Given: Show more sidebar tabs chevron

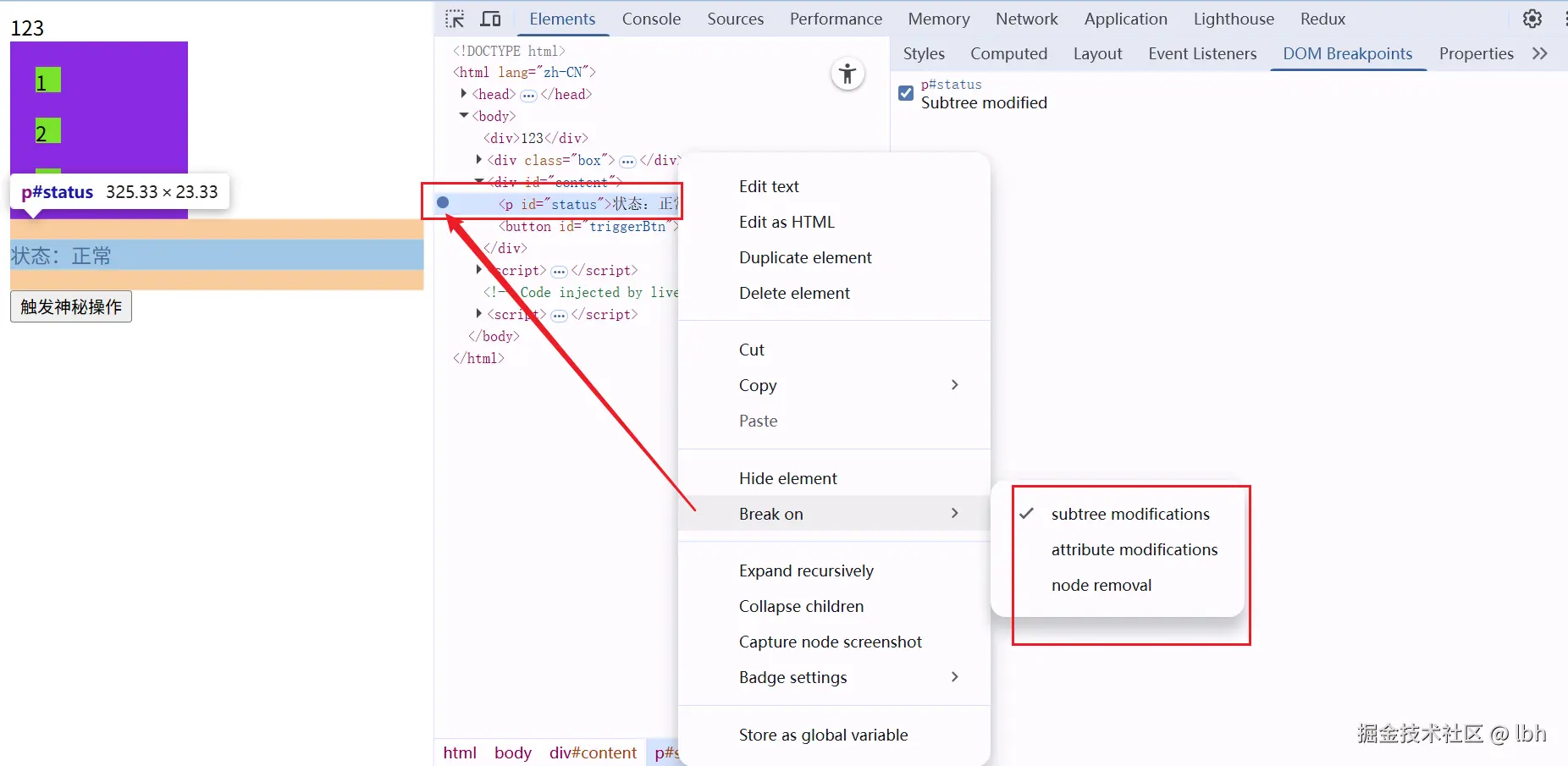Looking at the screenshot, I should [1540, 53].
